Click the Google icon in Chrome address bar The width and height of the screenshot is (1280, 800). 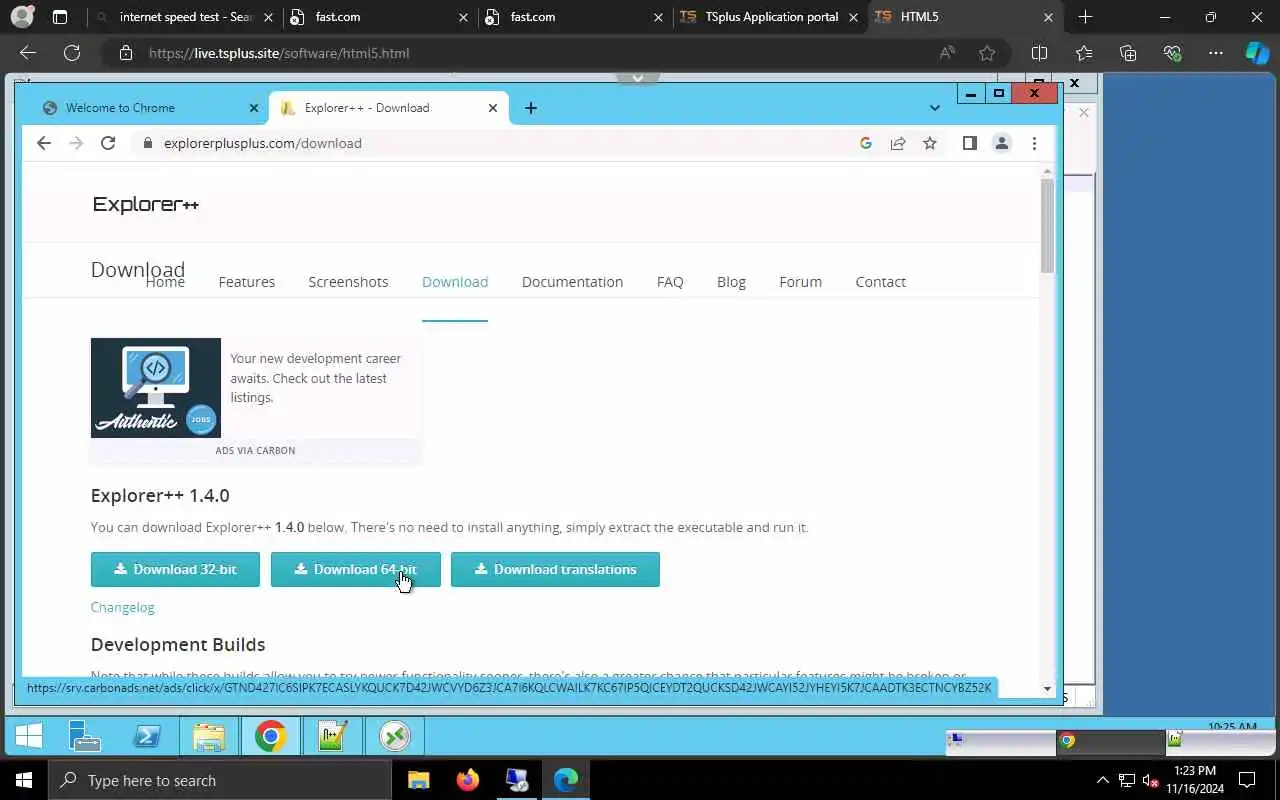(866, 143)
